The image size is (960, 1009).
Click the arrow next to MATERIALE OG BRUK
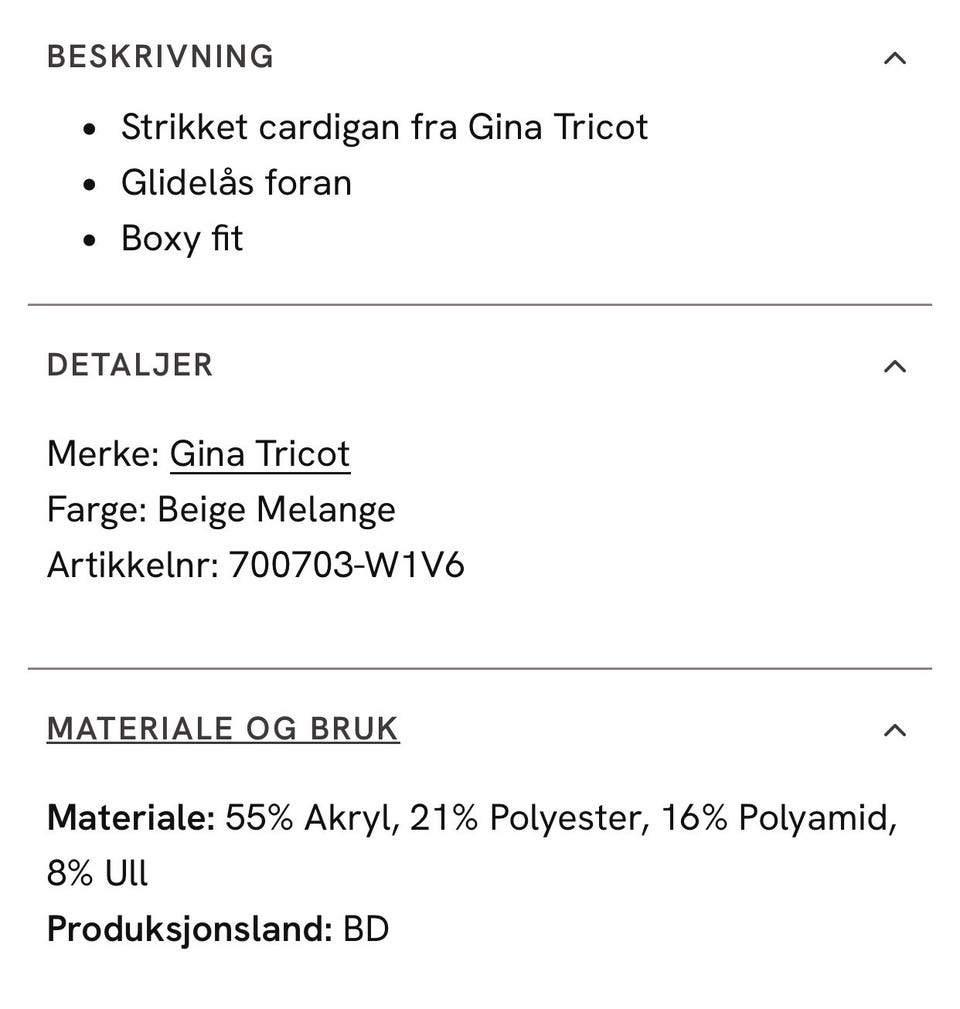(893, 730)
